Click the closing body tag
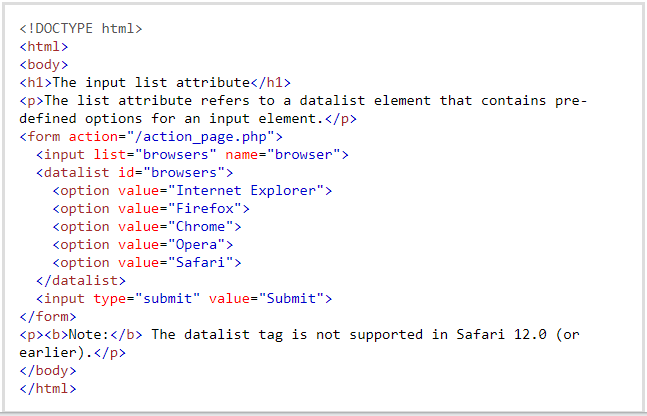The height and width of the screenshot is (416, 647). pyautogui.click(x=48, y=370)
